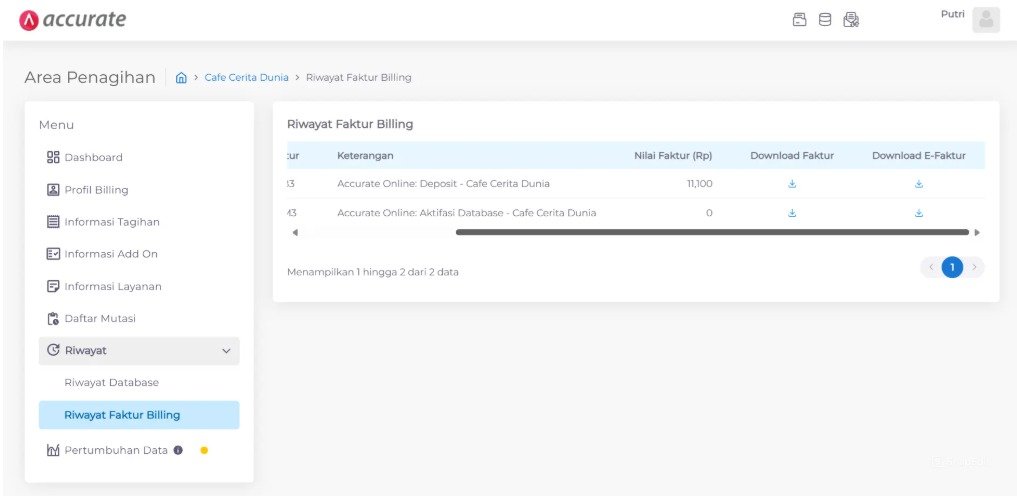The width and height of the screenshot is (1017, 496).
Task: Select Riwayat Faktur Billing submenu item
Action: point(139,415)
